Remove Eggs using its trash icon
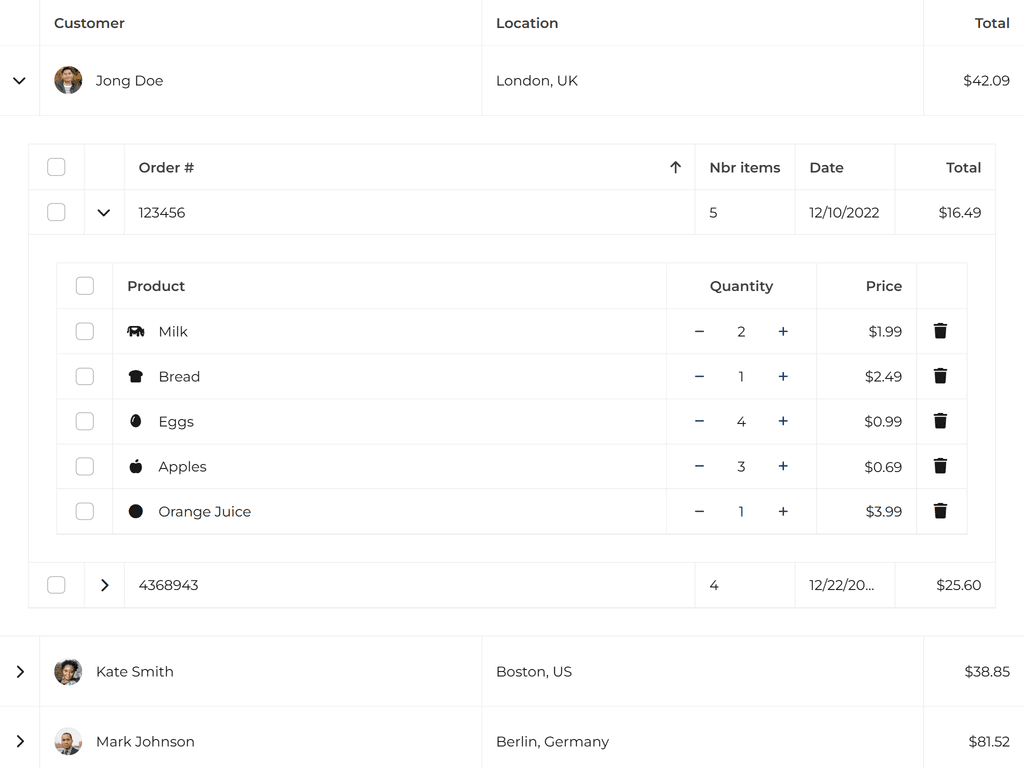Image resolution: width=1024 pixels, height=768 pixels. click(x=940, y=421)
